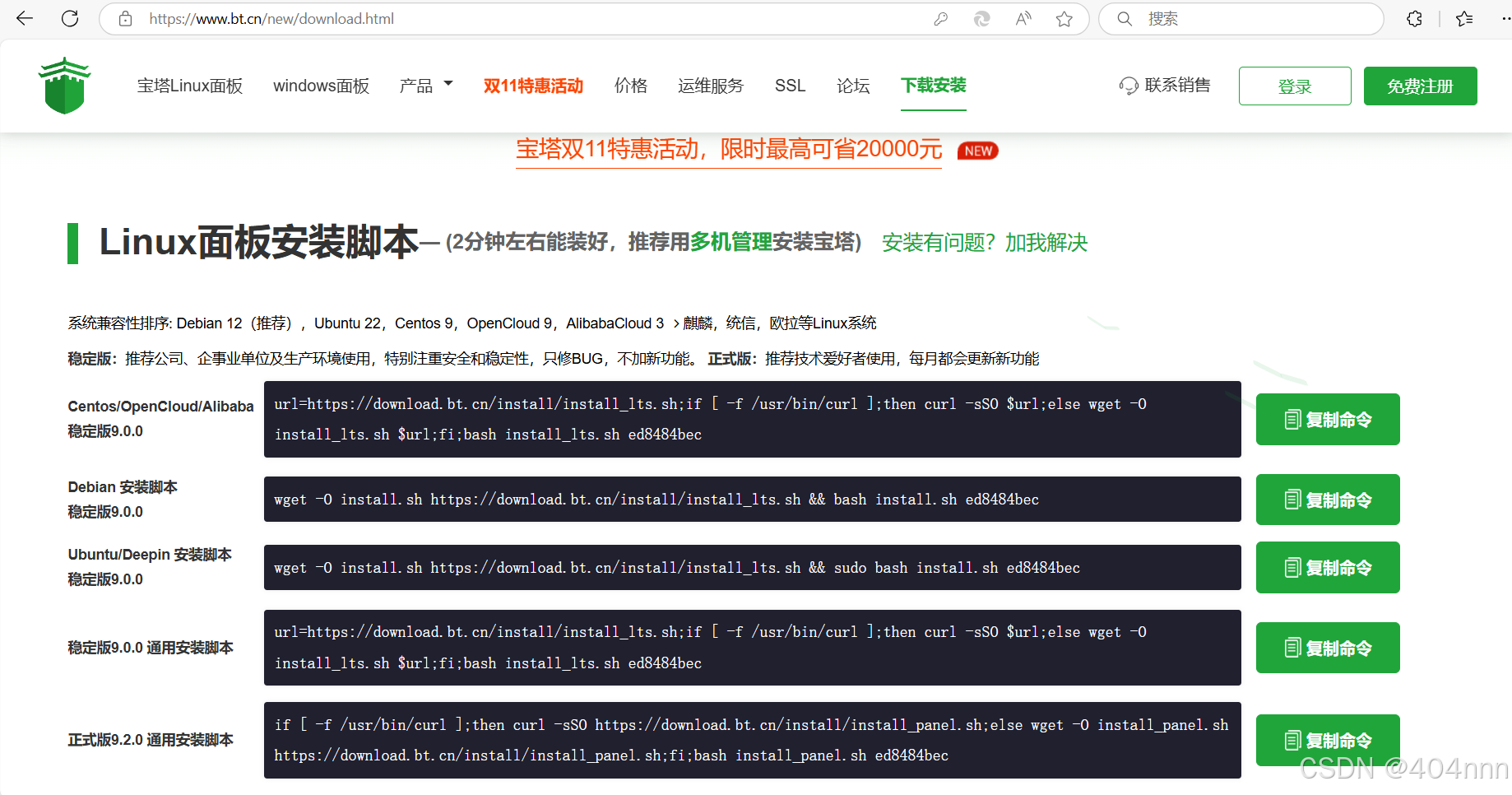Activate the read aloud icon

(1023, 19)
